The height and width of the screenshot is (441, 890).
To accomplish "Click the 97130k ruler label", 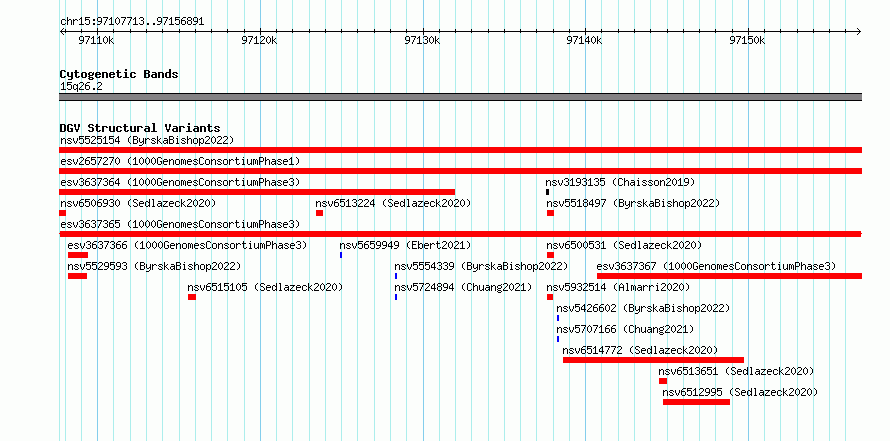I will tap(422, 40).
